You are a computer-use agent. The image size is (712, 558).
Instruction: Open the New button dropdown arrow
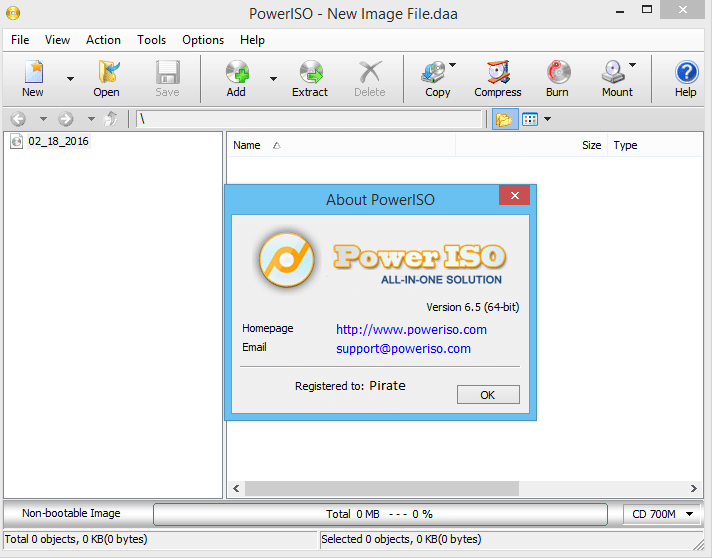[70, 79]
